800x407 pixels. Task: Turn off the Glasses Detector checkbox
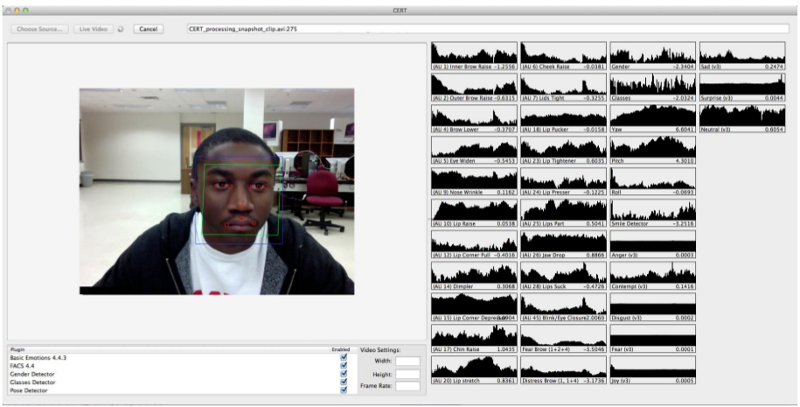point(343,382)
